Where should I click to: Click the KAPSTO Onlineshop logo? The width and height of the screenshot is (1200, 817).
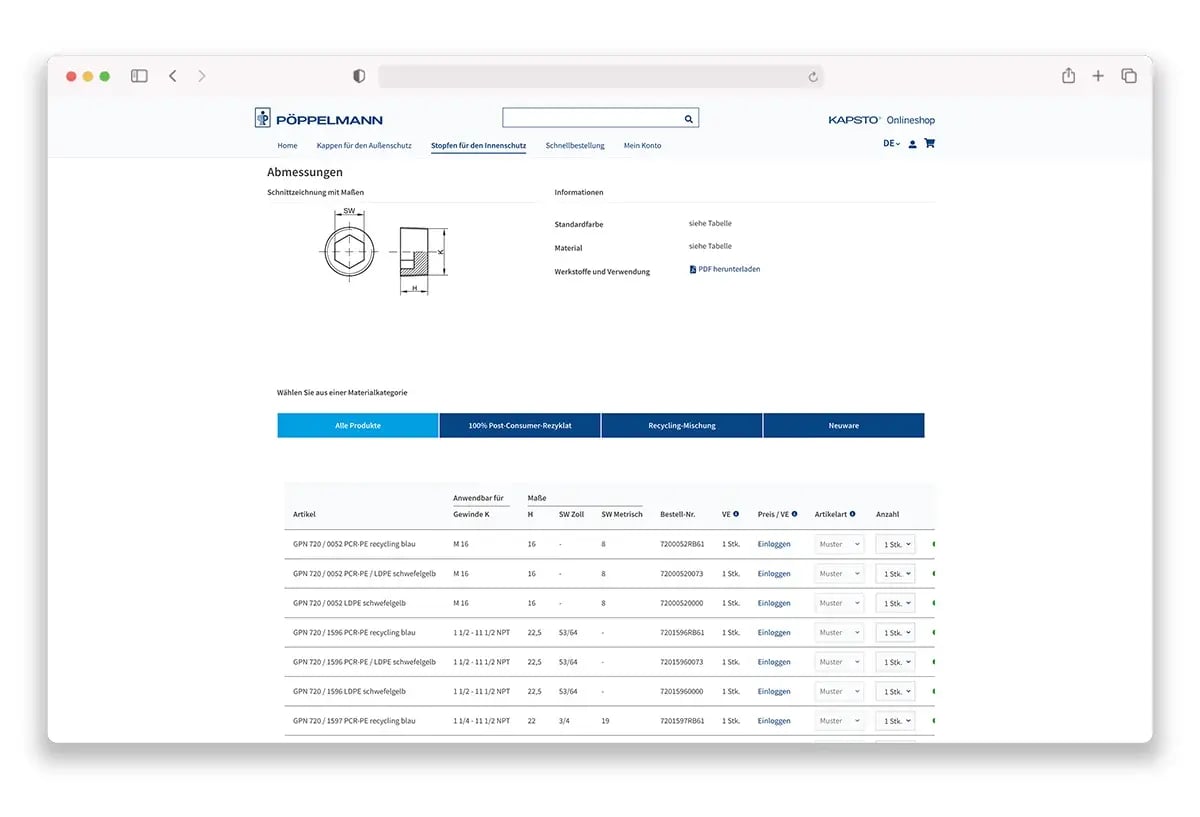click(882, 120)
